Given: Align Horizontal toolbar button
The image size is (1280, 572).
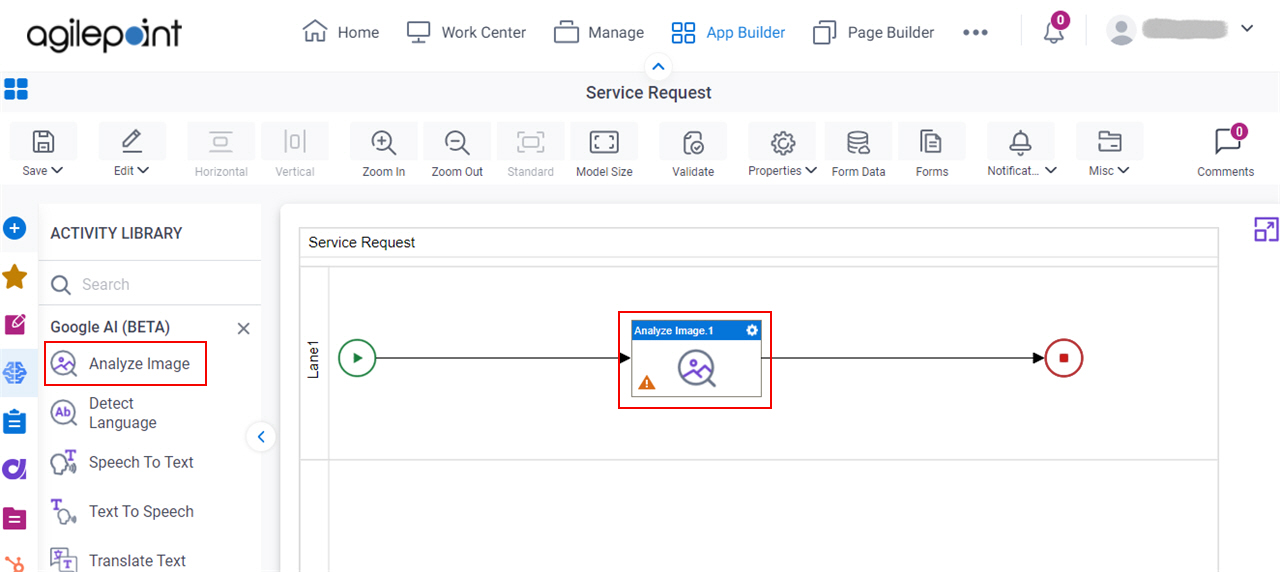Looking at the screenshot, I should [x=221, y=153].
